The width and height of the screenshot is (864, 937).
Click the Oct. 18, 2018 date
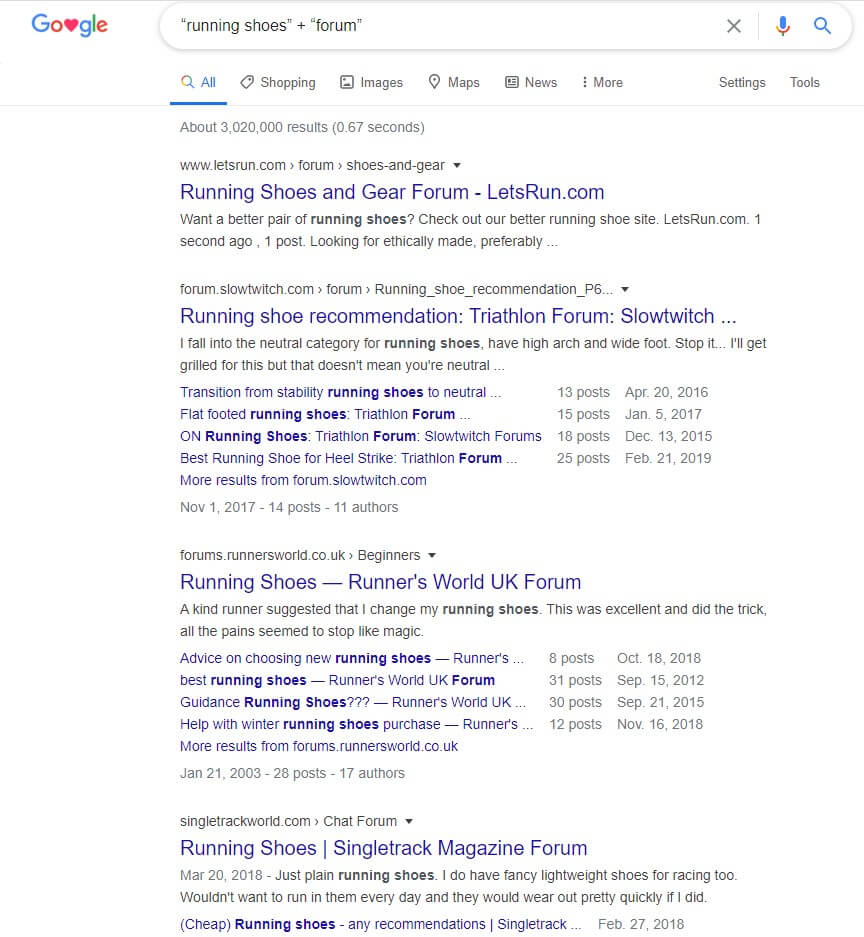coord(658,658)
